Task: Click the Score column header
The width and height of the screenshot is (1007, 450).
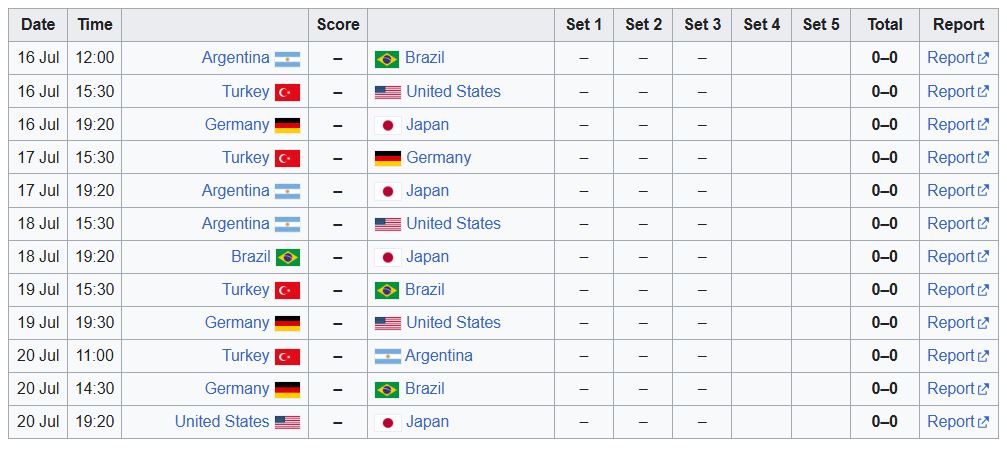Action: coord(338,25)
